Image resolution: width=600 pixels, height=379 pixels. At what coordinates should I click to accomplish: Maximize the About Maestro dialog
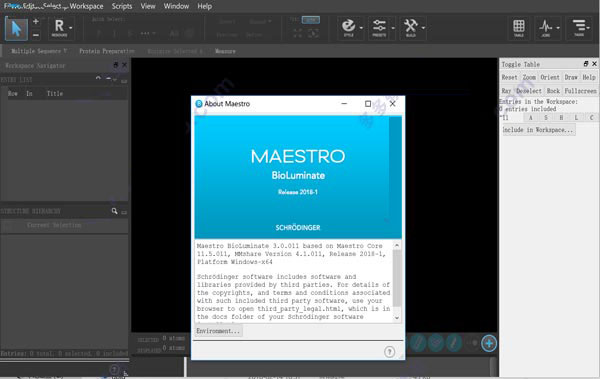(x=368, y=104)
